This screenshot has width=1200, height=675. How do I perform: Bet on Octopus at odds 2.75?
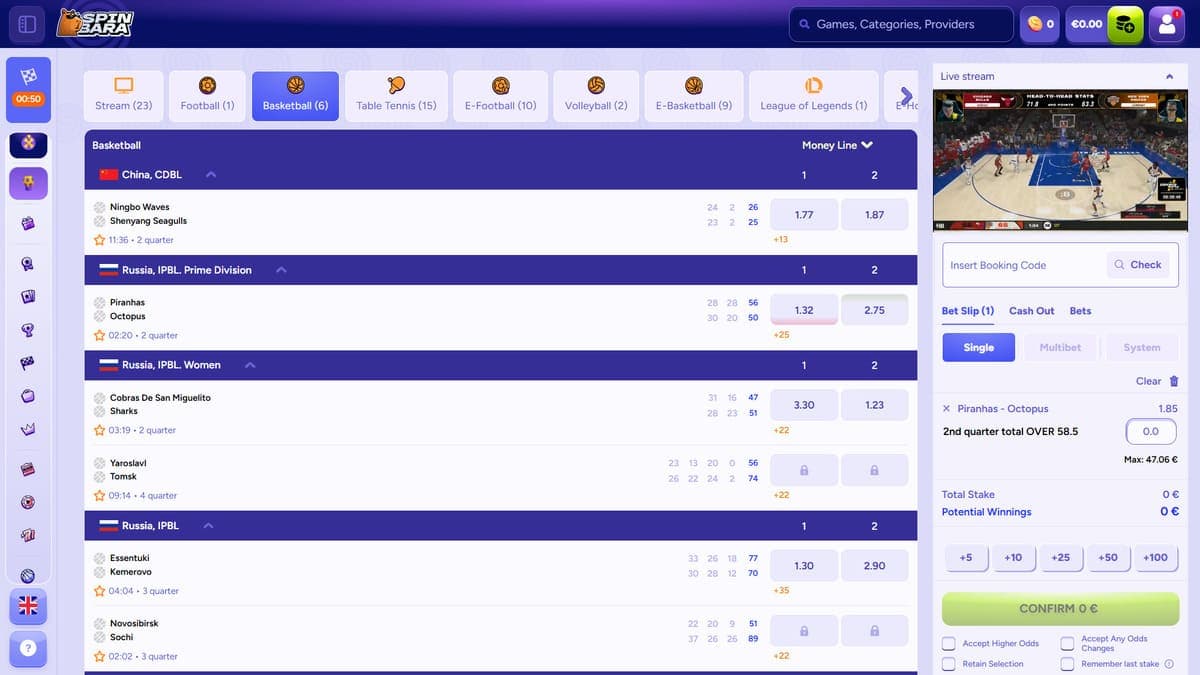[875, 310]
